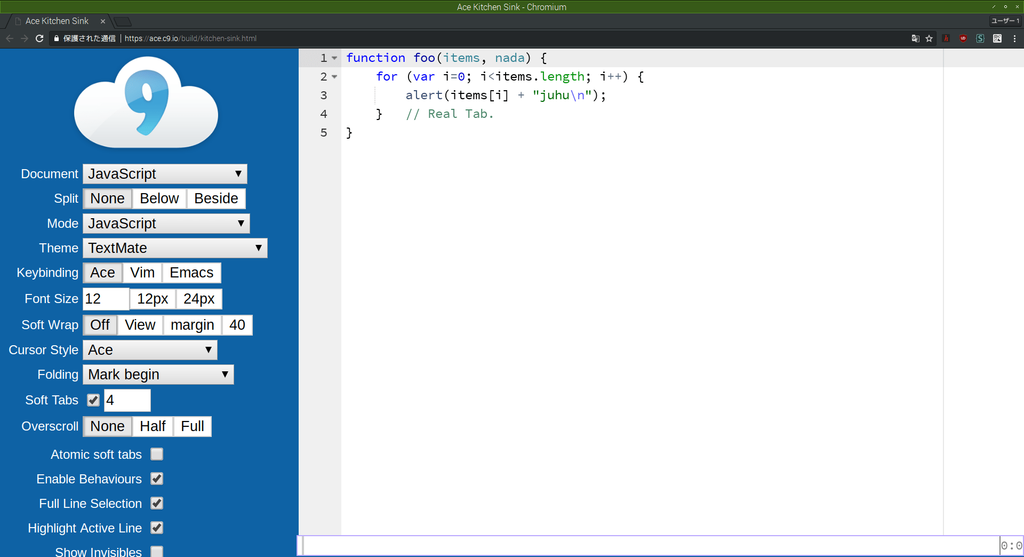Click the red shield extension icon
This screenshot has width=1024, height=557.
point(963,39)
